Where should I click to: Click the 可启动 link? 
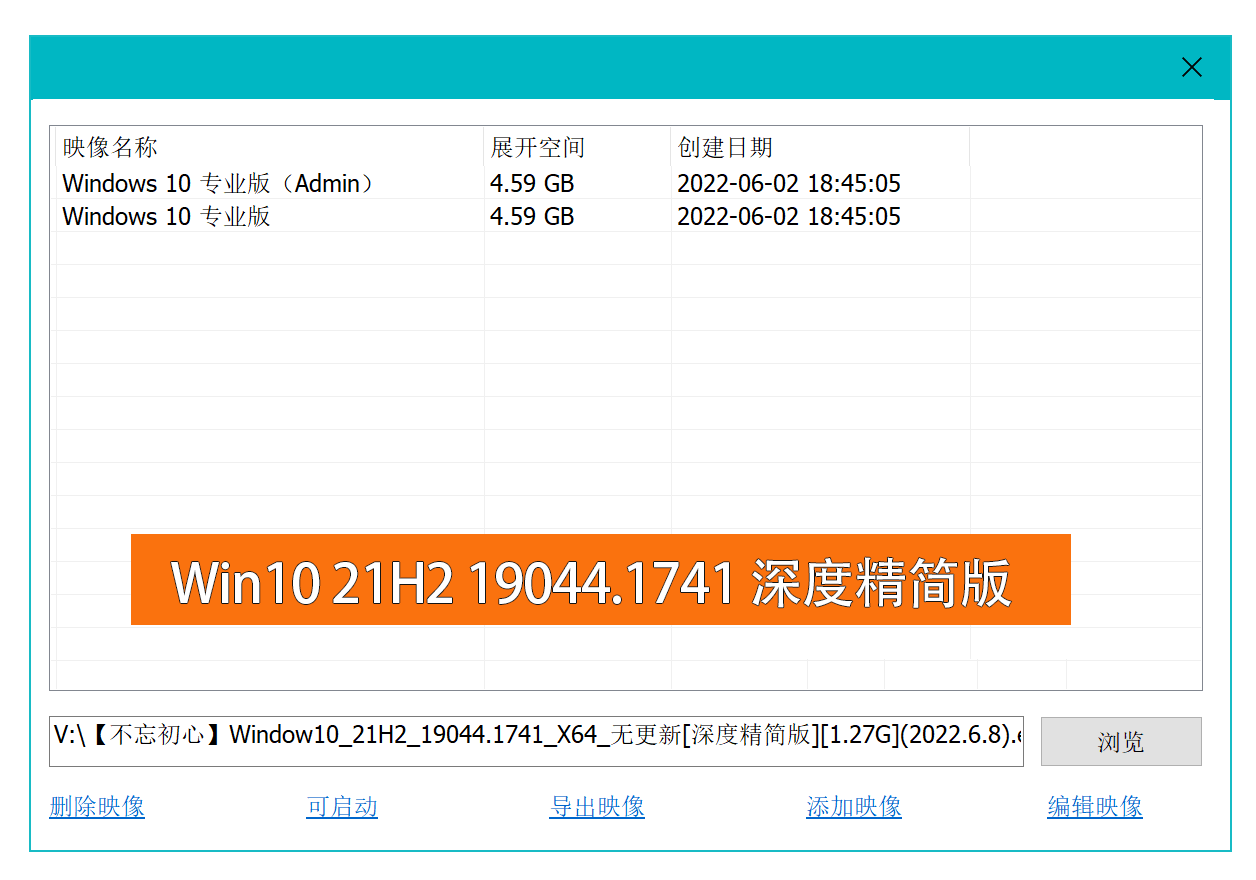[342, 807]
